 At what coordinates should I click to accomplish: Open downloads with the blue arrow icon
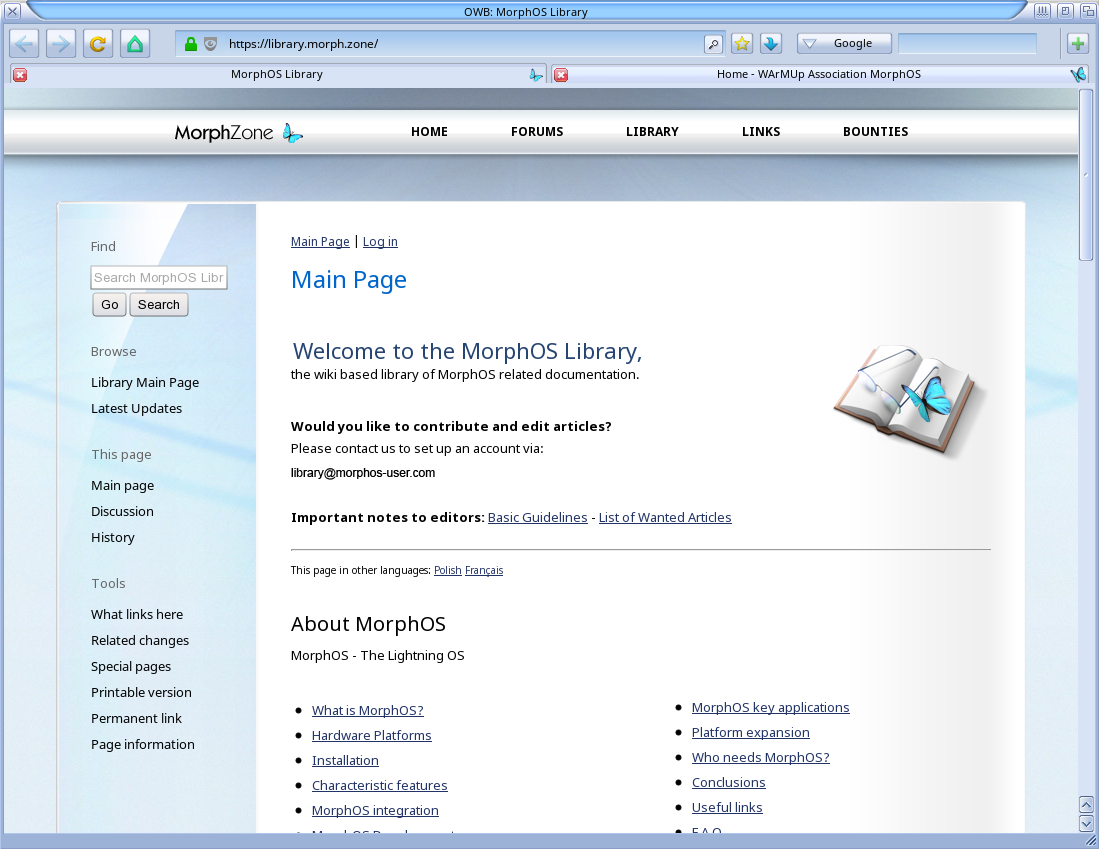[x=771, y=43]
